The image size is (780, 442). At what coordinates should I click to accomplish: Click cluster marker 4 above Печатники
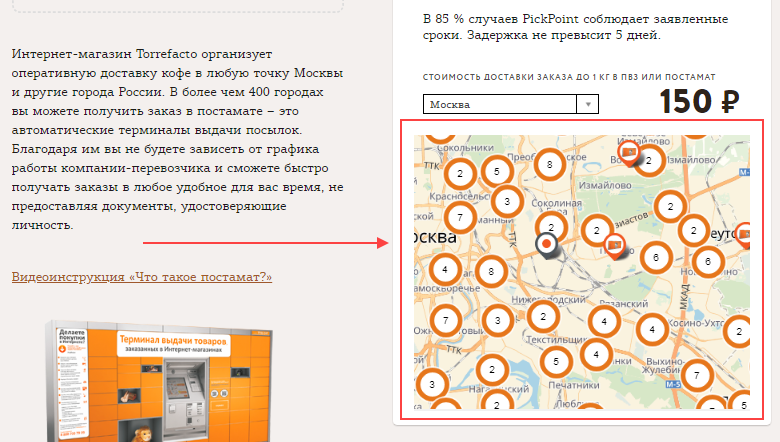click(x=596, y=354)
